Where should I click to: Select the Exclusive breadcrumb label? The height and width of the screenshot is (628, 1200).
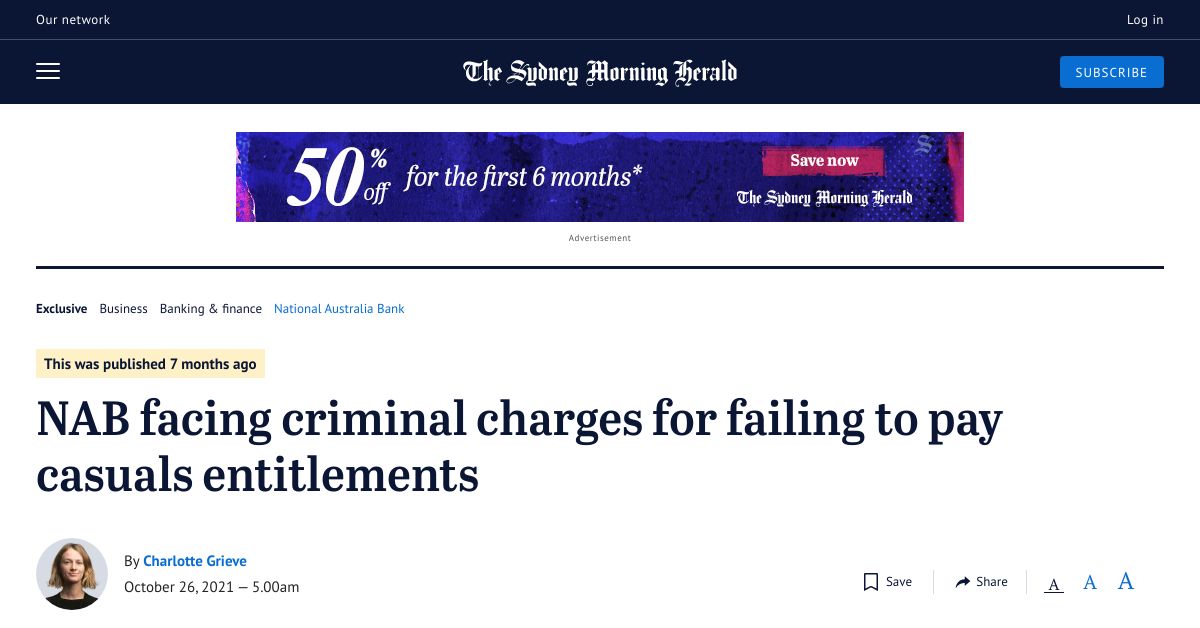pyautogui.click(x=61, y=309)
